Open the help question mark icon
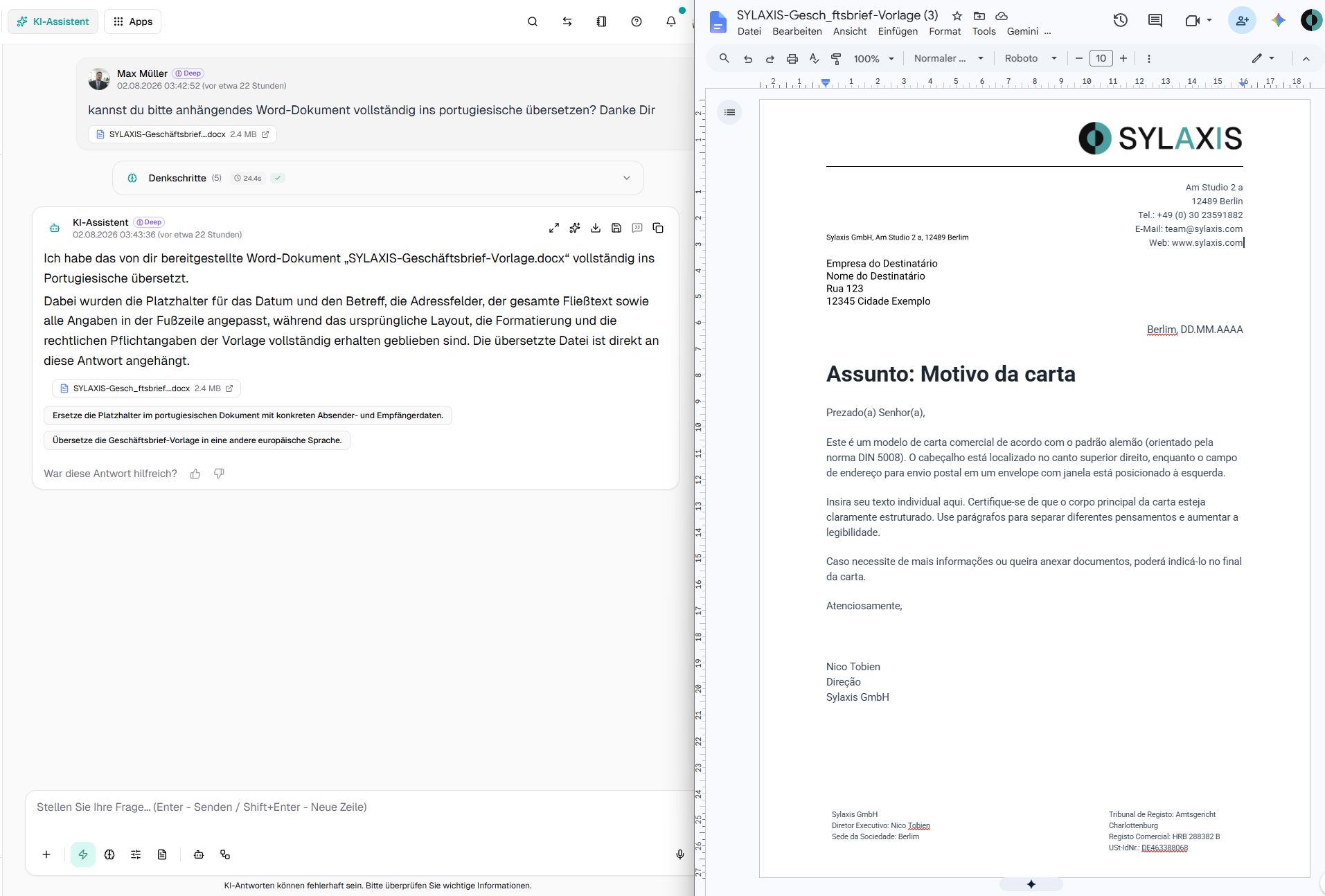The height and width of the screenshot is (896, 1325). 637,21
